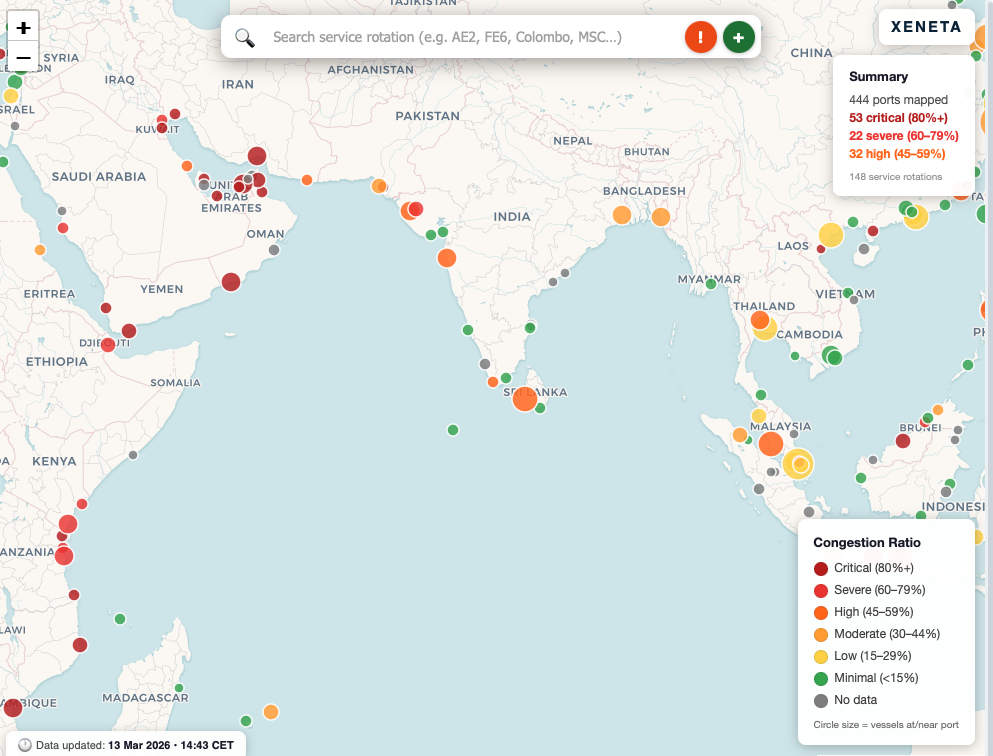Viewport: 993px width, 756px height.
Task: Click inside the service rotation search field
Action: pos(450,36)
